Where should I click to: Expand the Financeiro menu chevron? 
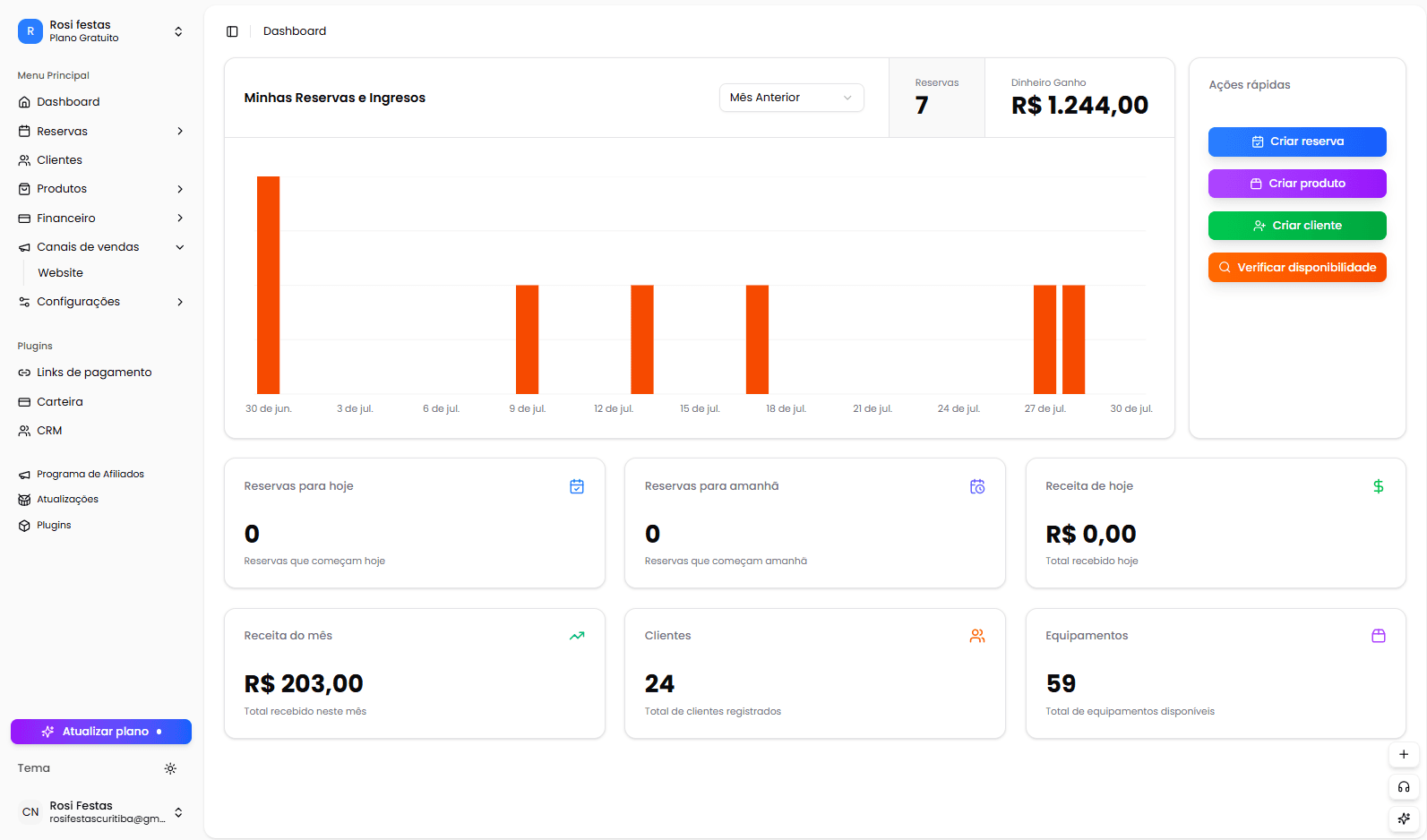[x=180, y=219]
